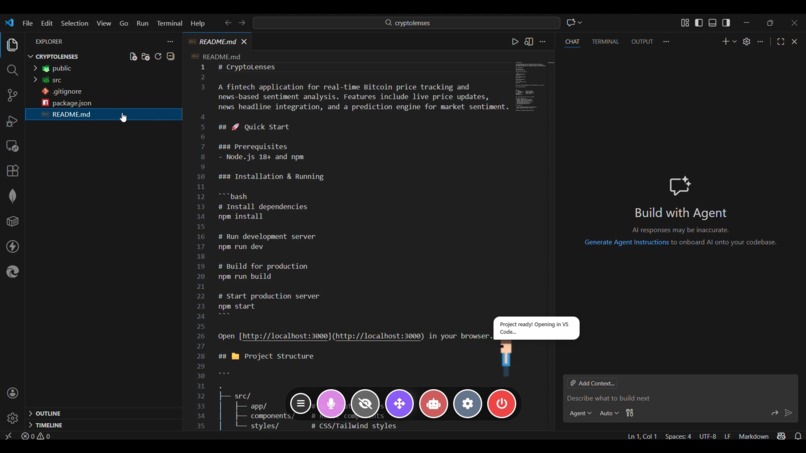Open the Search view in activity bar
The height and width of the screenshot is (453, 806).
tap(12, 70)
